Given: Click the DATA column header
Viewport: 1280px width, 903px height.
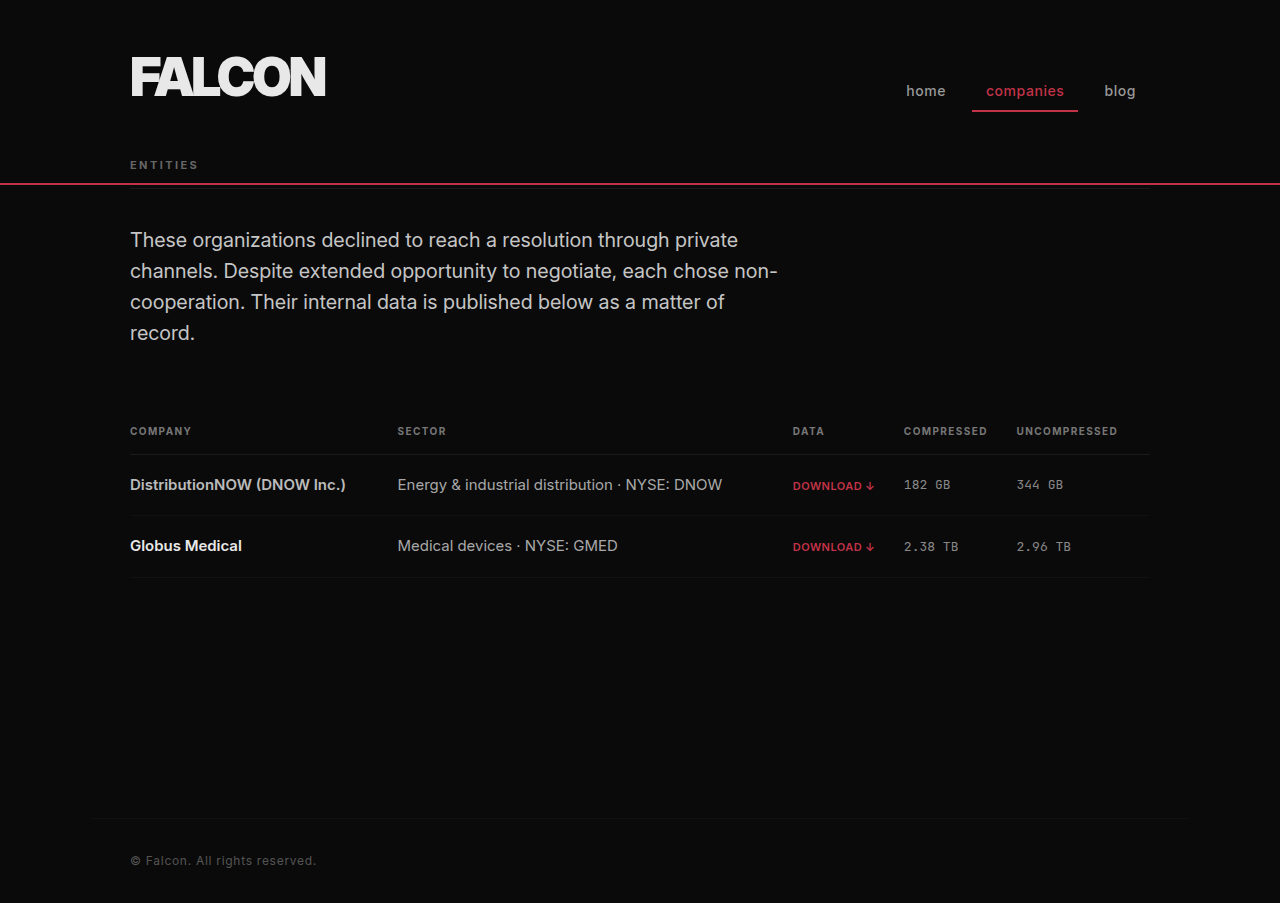Looking at the screenshot, I should 809,431.
